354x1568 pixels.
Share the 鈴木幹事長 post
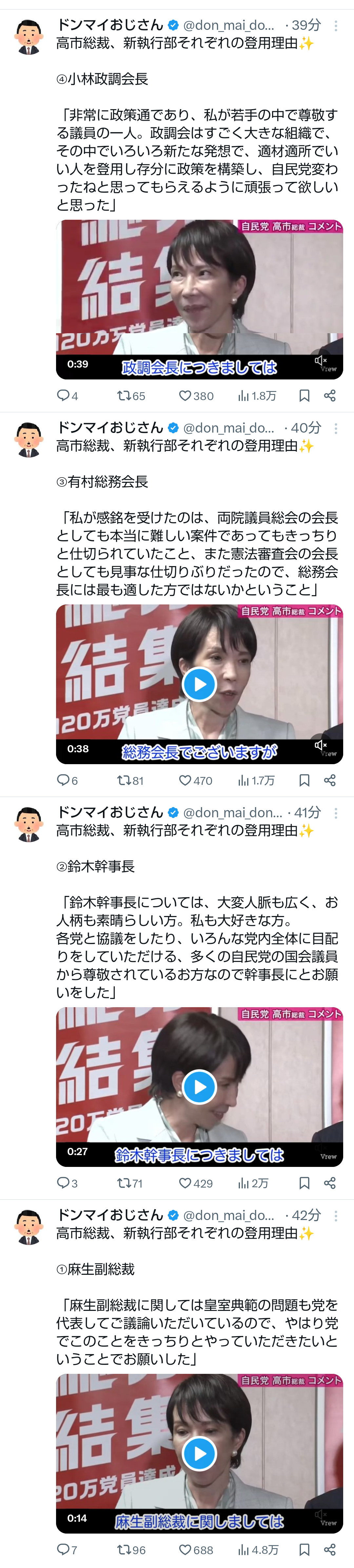(x=330, y=1183)
